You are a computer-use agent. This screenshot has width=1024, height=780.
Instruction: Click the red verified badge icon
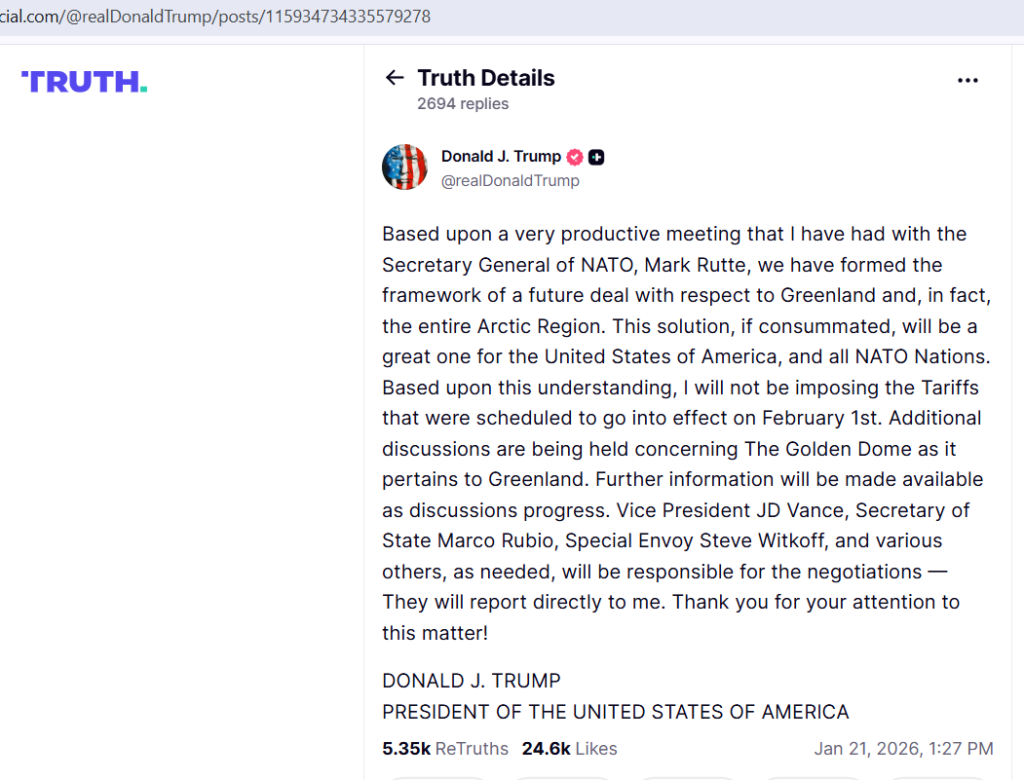575,157
